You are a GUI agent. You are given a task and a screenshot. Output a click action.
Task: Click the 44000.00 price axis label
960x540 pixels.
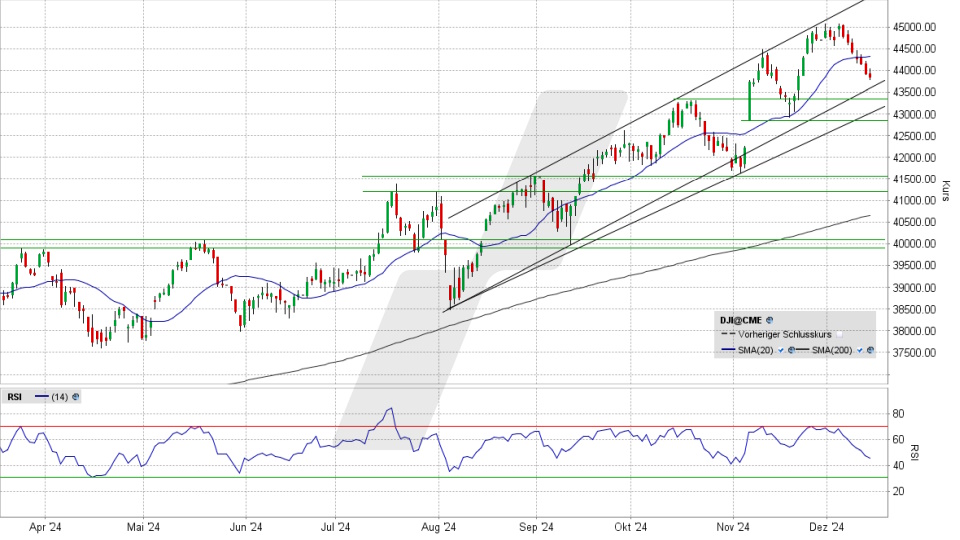point(914,70)
